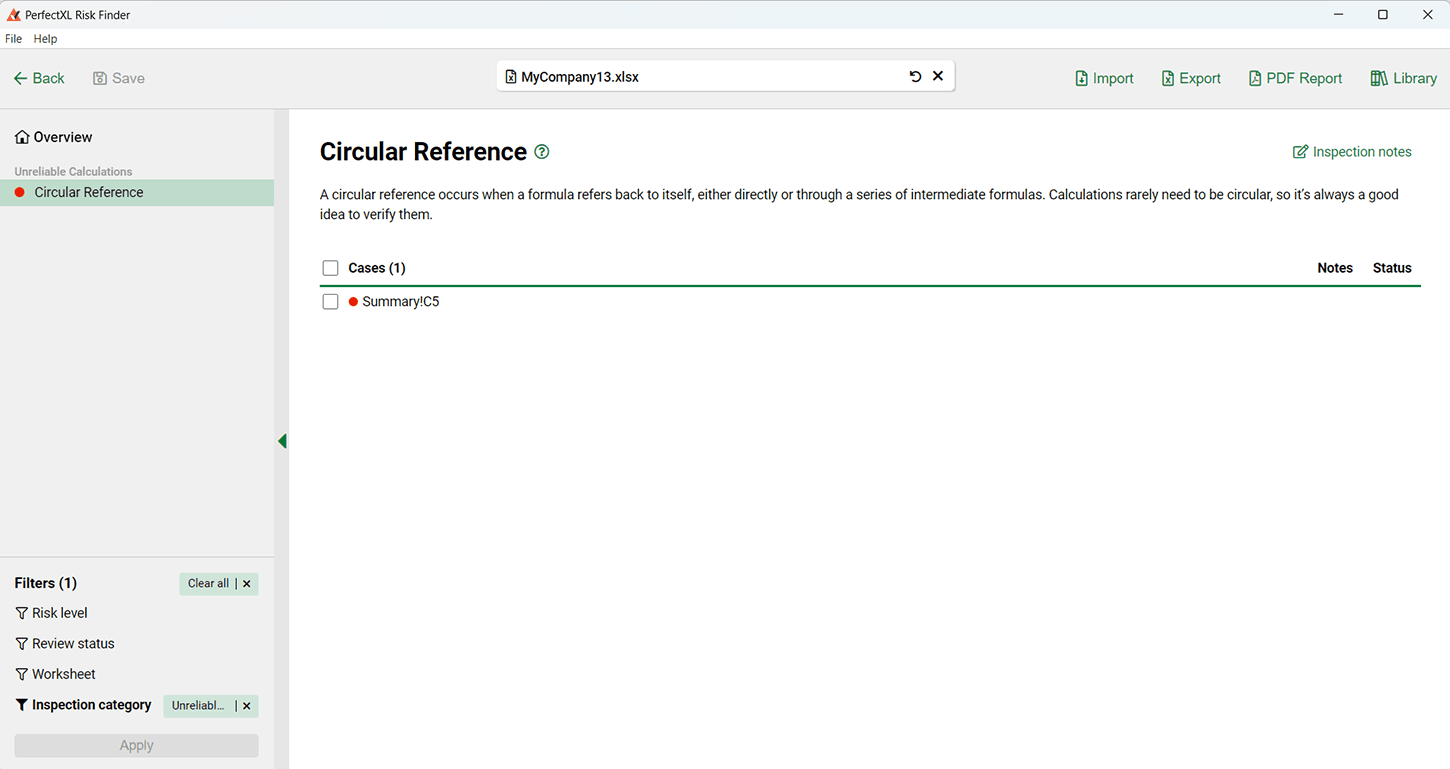Viewport: 1450px width, 769px height.
Task: Generate a PDF Report
Action: pos(1255,78)
